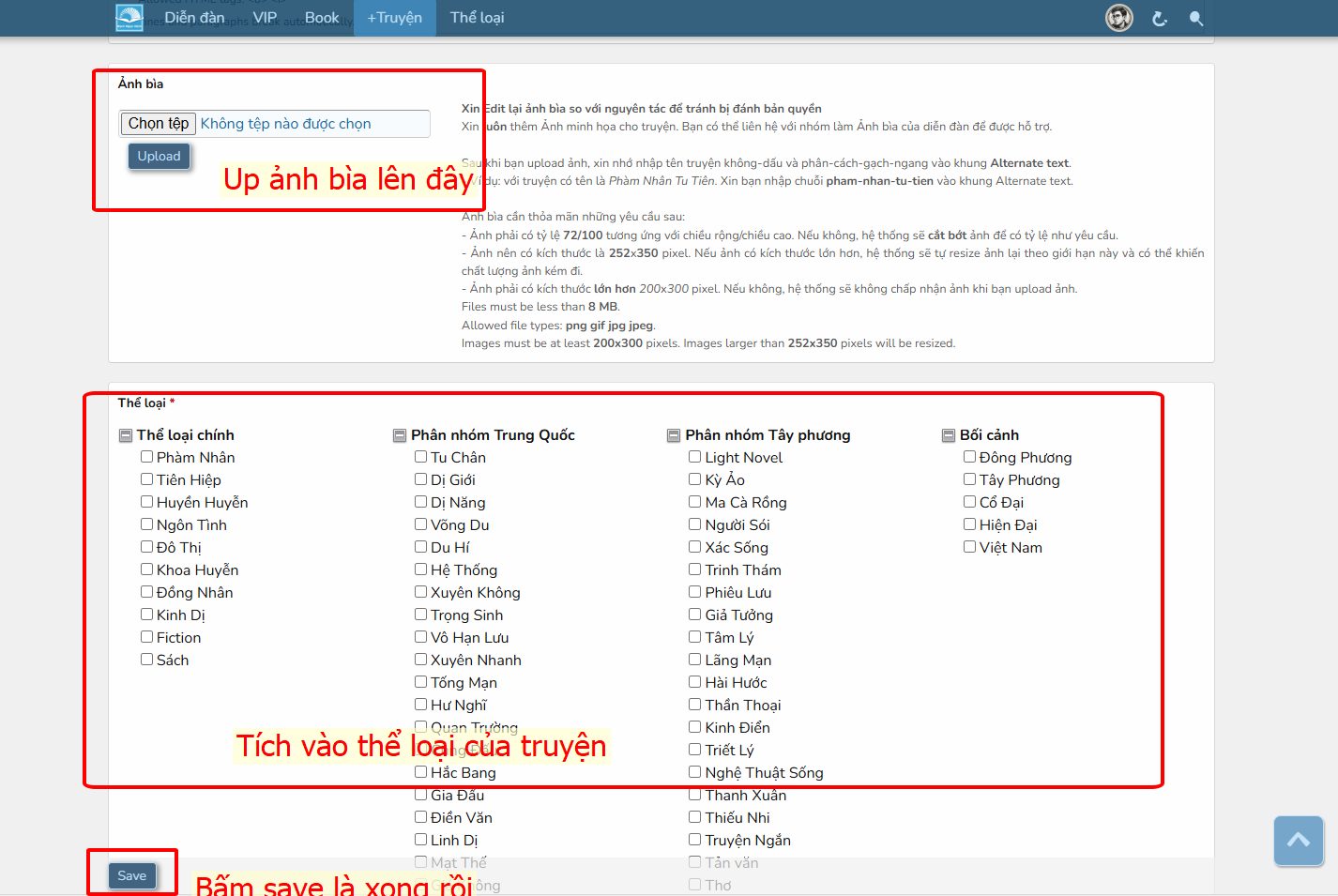Image resolution: width=1338 pixels, height=896 pixels.
Task: Tick the Light Novel checkbox
Action: click(x=695, y=457)
